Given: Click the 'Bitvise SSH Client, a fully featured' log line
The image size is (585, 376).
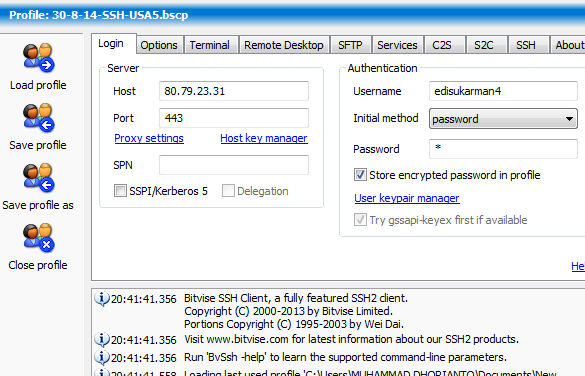Looking at the screenshot, I should tap(296, 298).
